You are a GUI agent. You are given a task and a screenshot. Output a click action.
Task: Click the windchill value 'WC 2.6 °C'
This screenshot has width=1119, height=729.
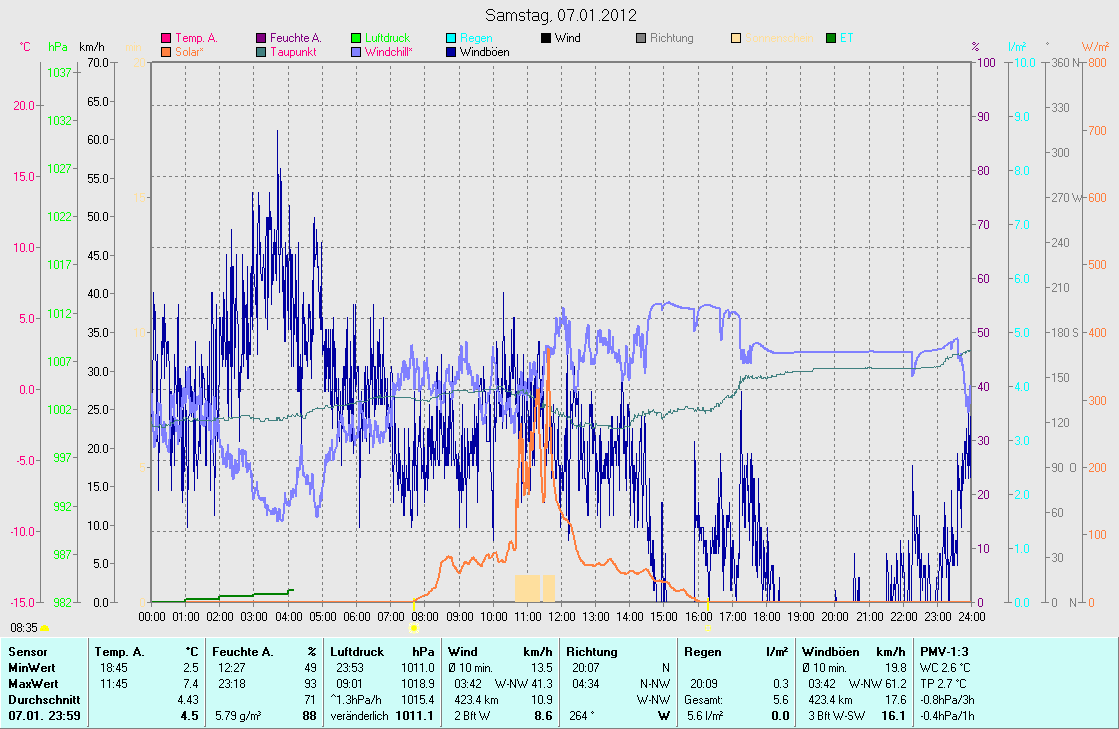pyautogui.click(x=945, y=668)
